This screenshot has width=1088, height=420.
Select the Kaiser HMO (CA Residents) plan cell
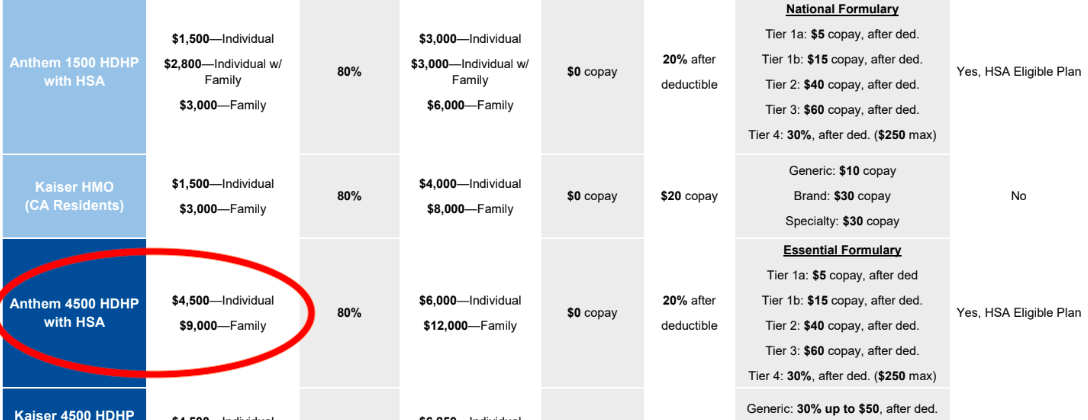click(73, 196)
